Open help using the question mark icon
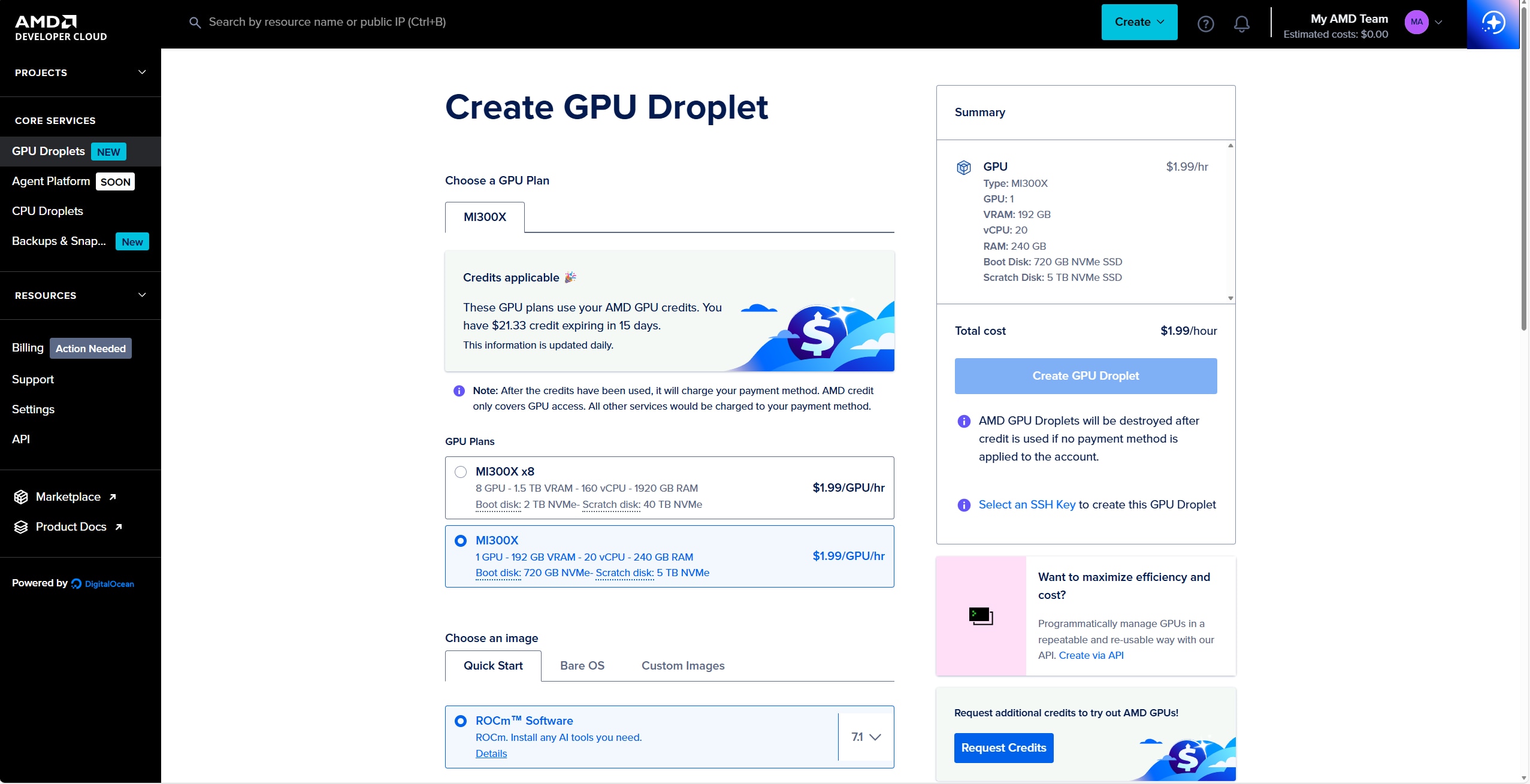This screenshot has height=784, width=1530. click(x=1205, y=24)
